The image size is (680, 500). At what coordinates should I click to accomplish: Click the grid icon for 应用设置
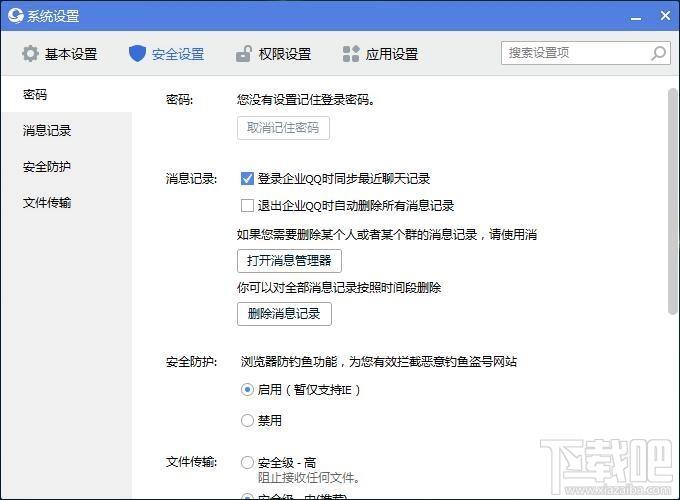click(351, 54)
